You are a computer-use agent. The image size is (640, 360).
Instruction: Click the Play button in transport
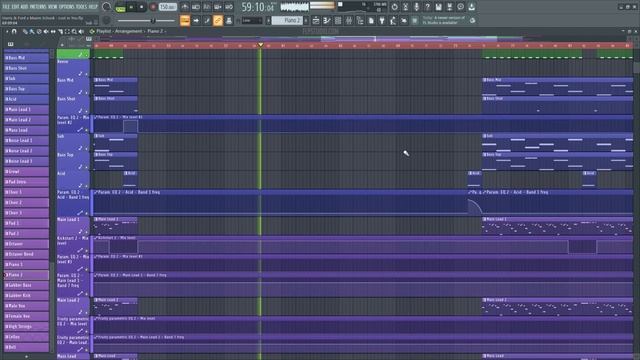[131, 7]
